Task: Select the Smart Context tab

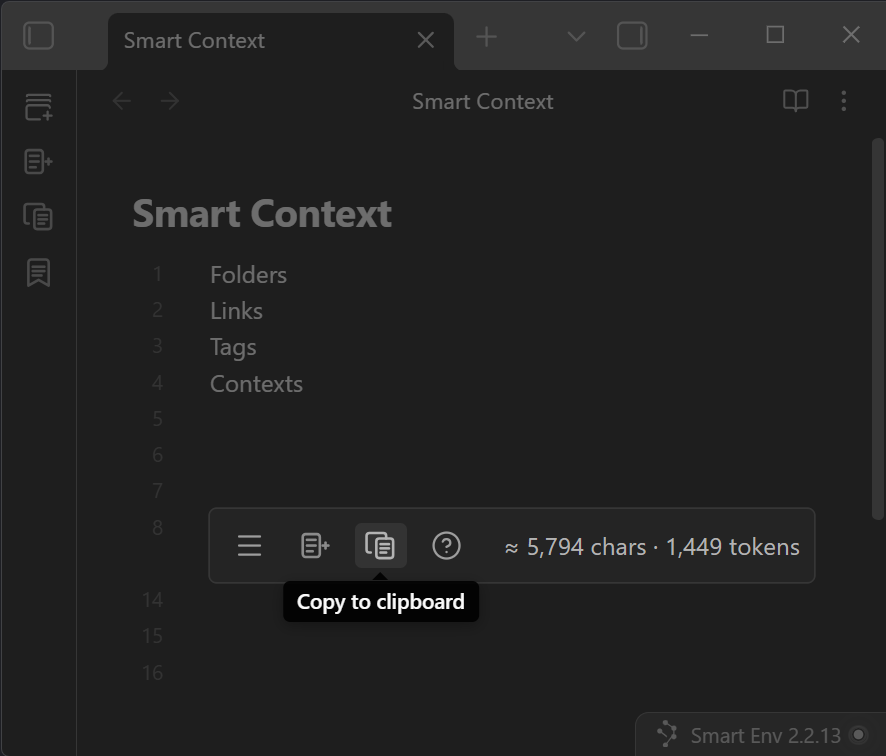Action: pos(250,41)
